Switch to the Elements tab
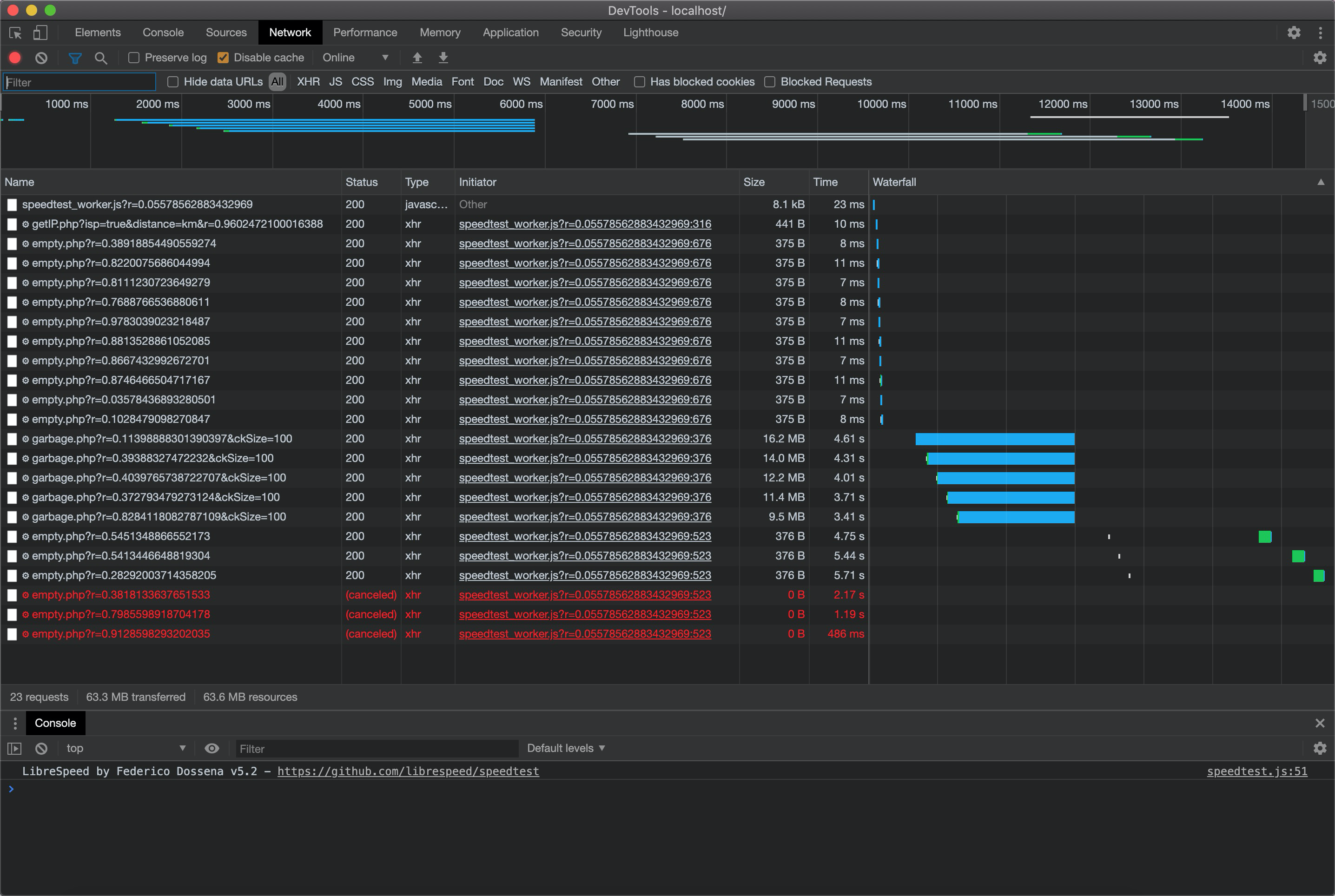1335x896 pixels. point(98,33)
